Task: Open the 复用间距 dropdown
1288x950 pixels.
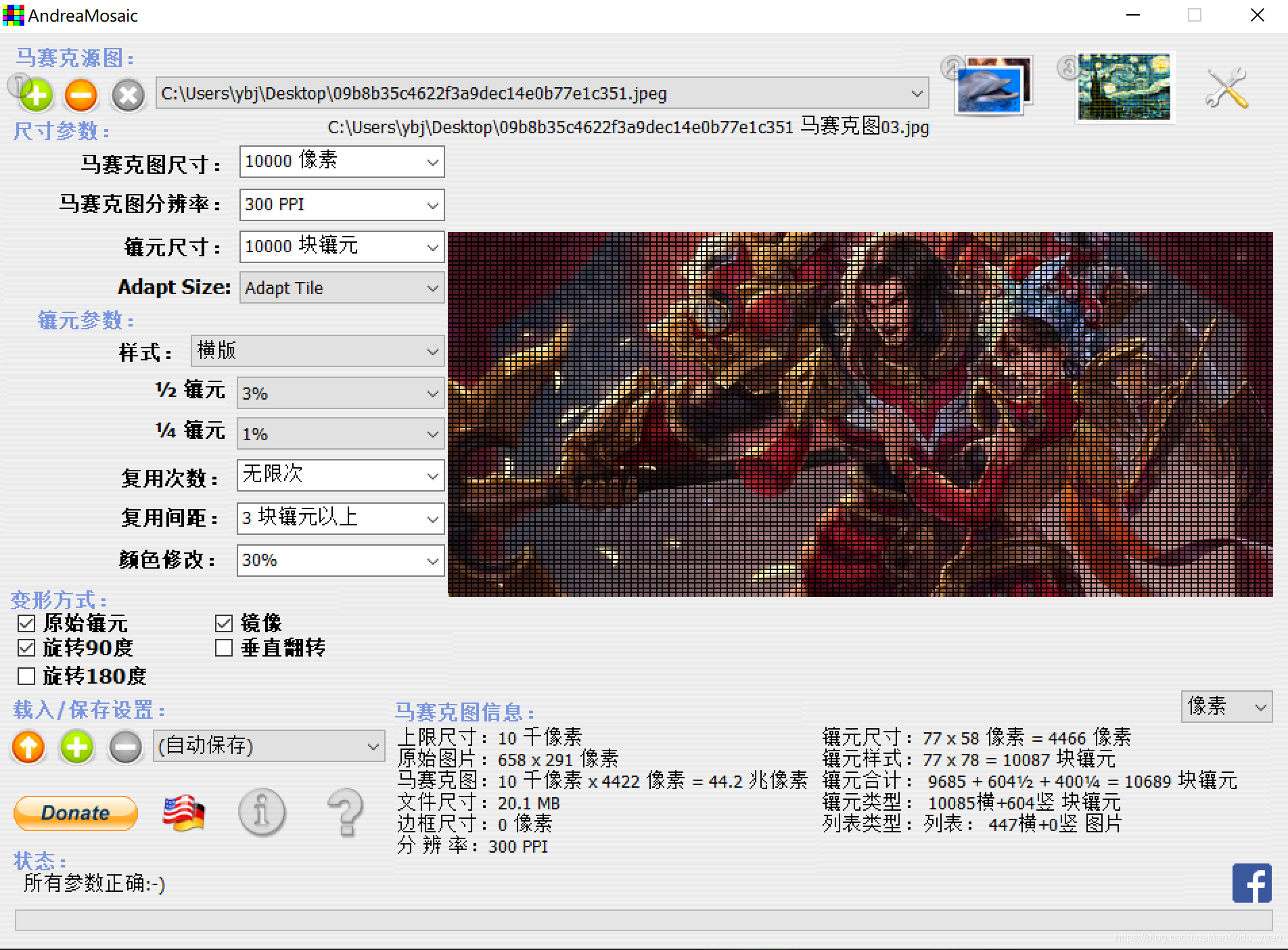Action: (340, 519)
